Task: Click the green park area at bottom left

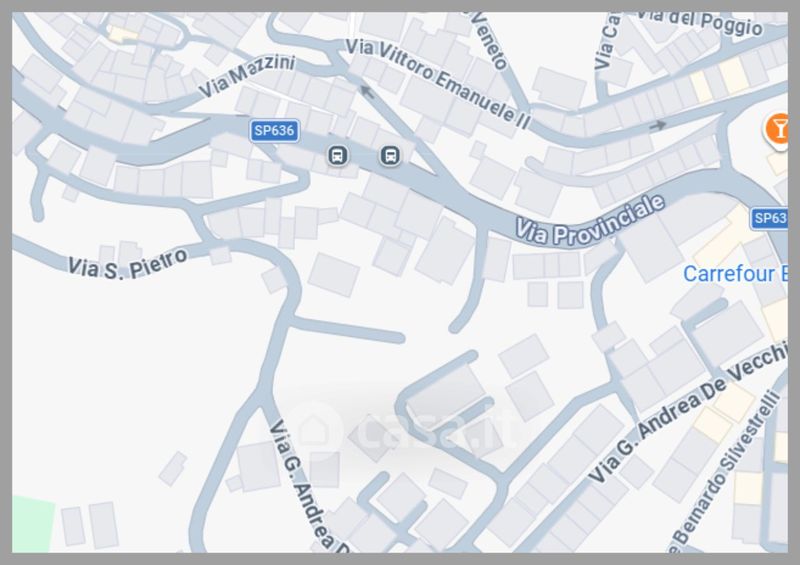Action: (33, 524)
